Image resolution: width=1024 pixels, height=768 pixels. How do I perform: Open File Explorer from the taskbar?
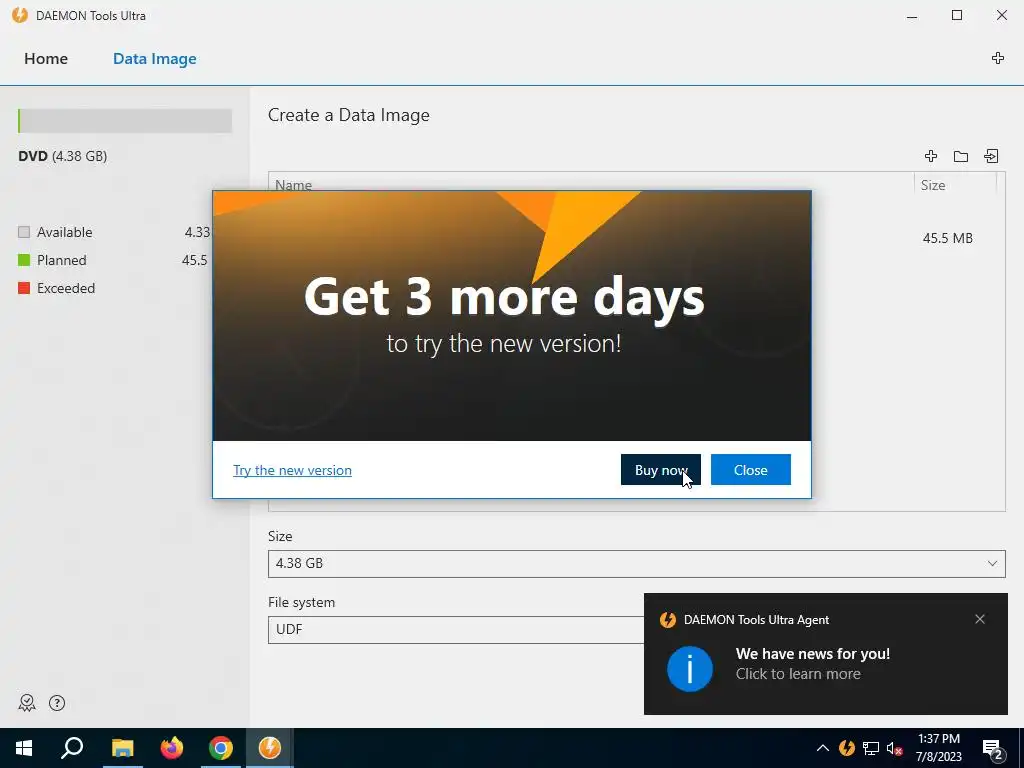pos(122,748)
